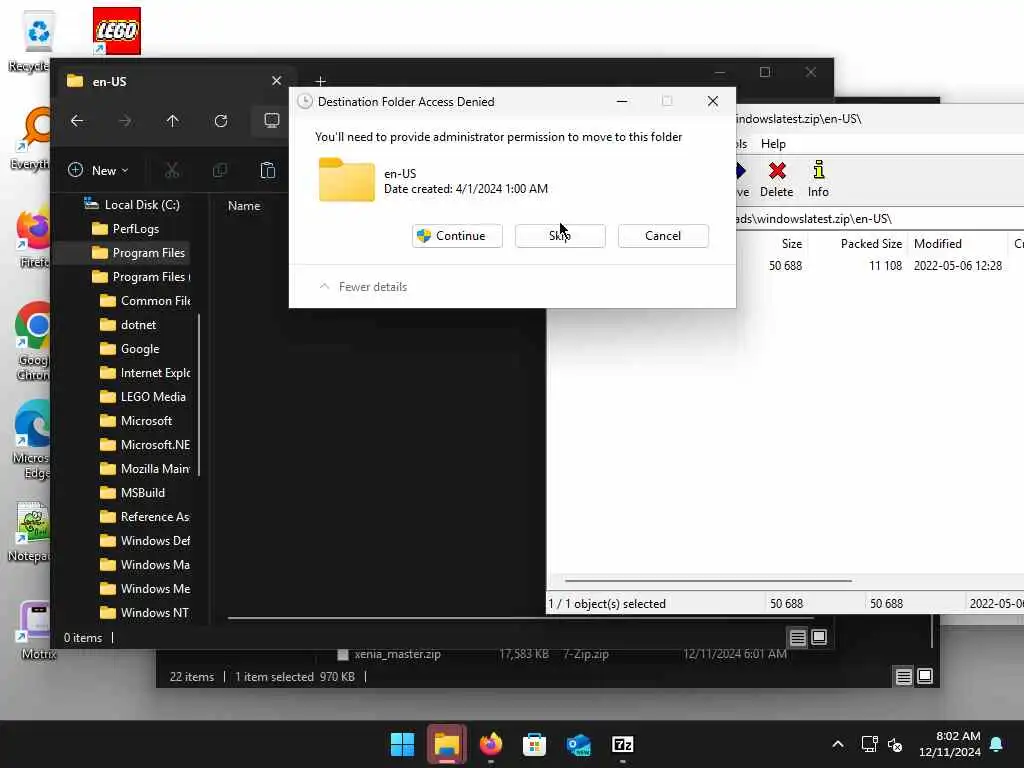Select Local Disk (C:) in the tree

pos(131,204)
